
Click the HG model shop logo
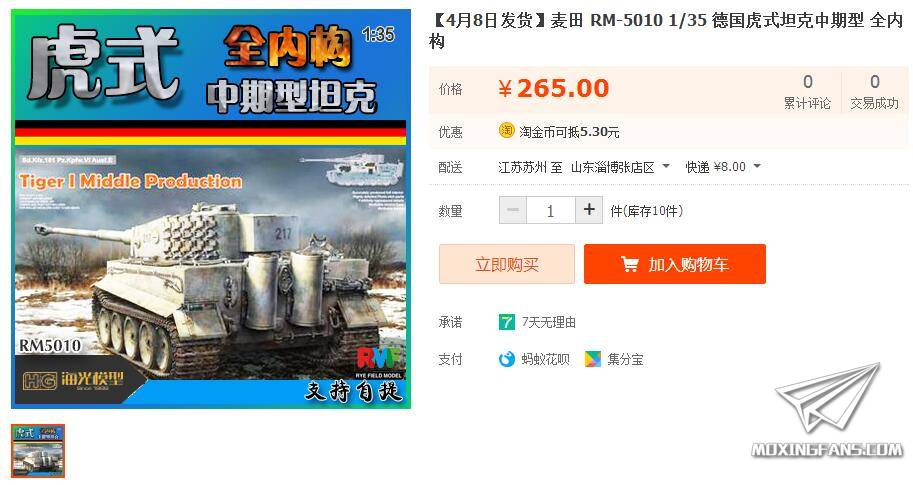coord(73,381)
